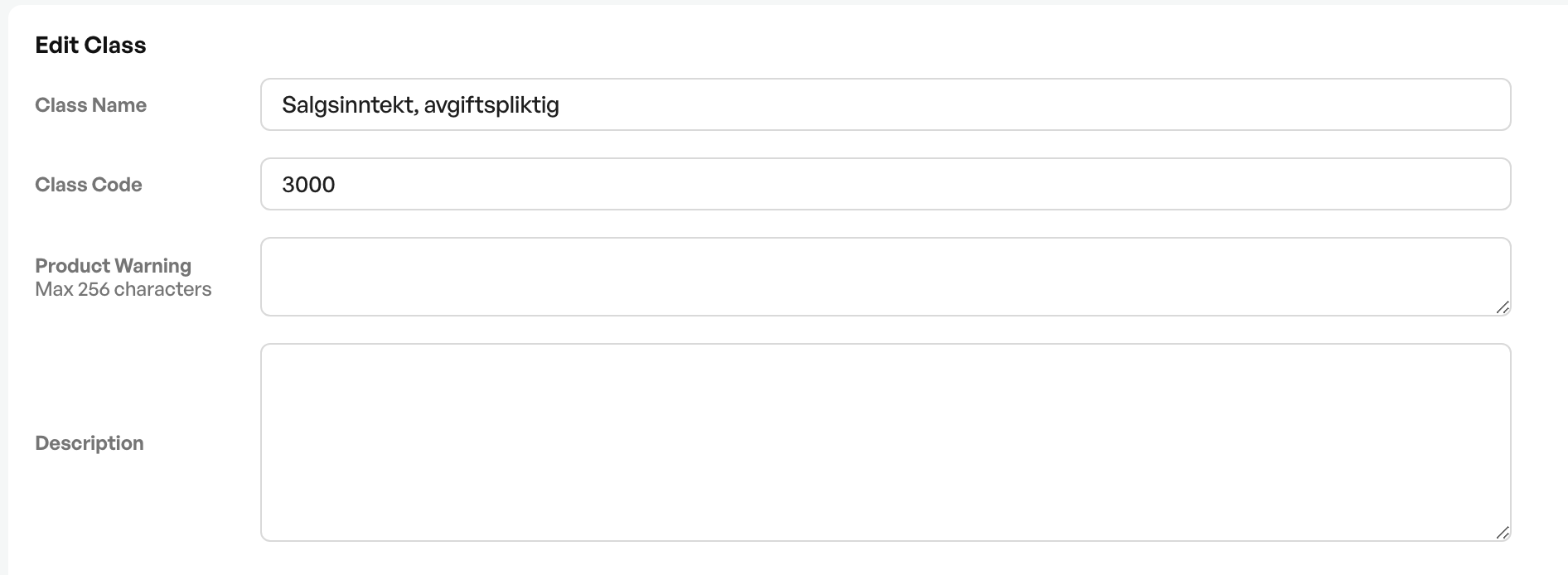Viewport: 1568px width, 575px height.
Task: Click the Class Code label
Action: click(88, 185)
